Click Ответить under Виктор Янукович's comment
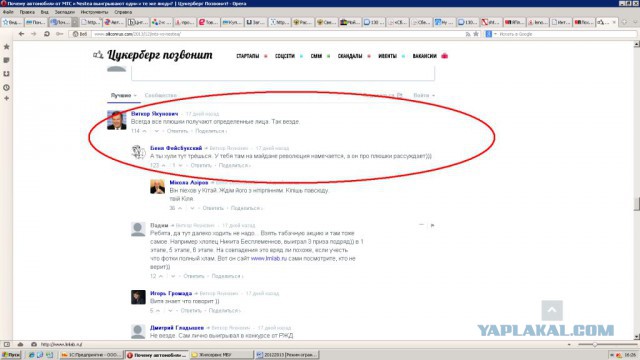 tap(177, 131)
